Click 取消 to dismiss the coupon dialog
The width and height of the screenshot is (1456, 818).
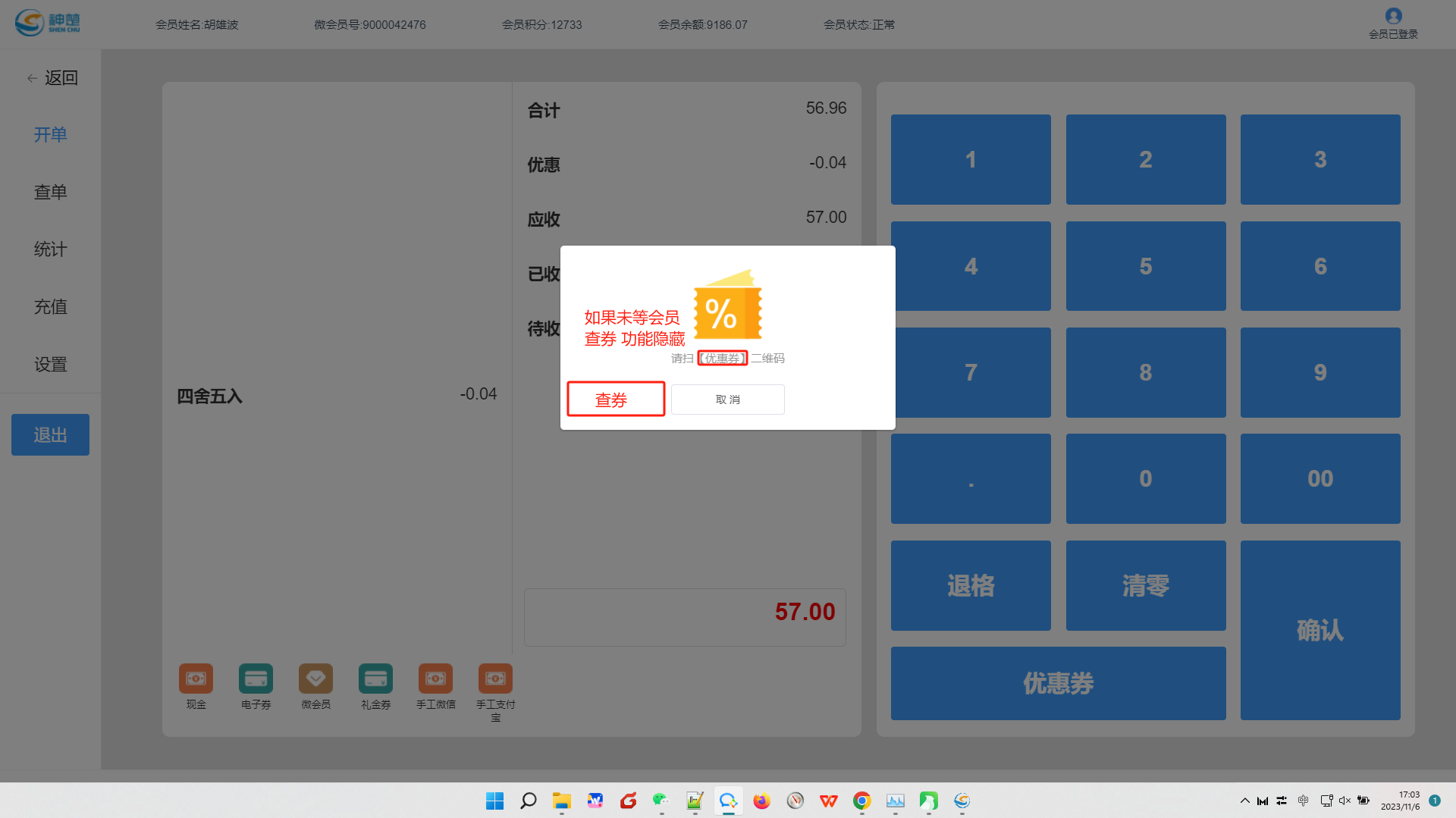pos(727,400)
